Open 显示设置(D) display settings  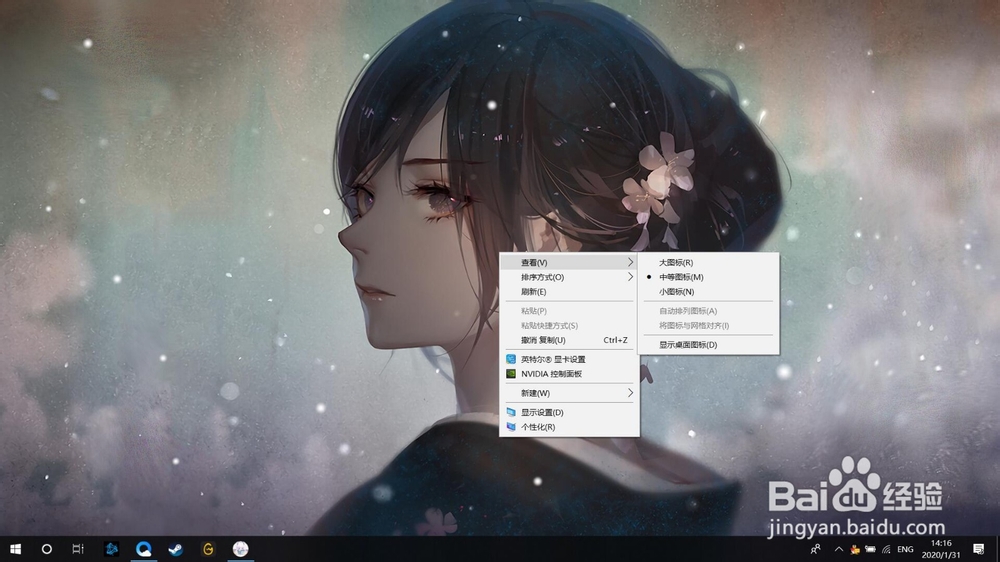pyautogui.click(x=569, y=412)
